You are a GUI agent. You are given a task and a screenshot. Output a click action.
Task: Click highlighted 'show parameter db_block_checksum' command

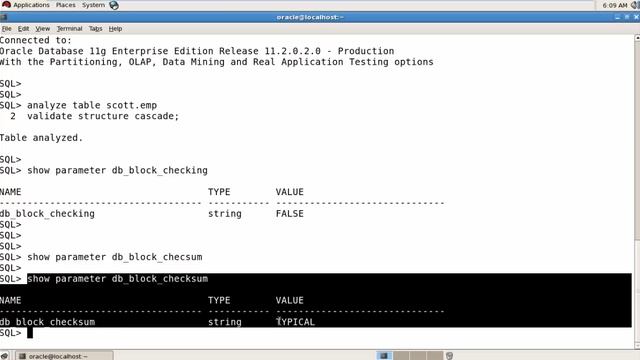118,279
